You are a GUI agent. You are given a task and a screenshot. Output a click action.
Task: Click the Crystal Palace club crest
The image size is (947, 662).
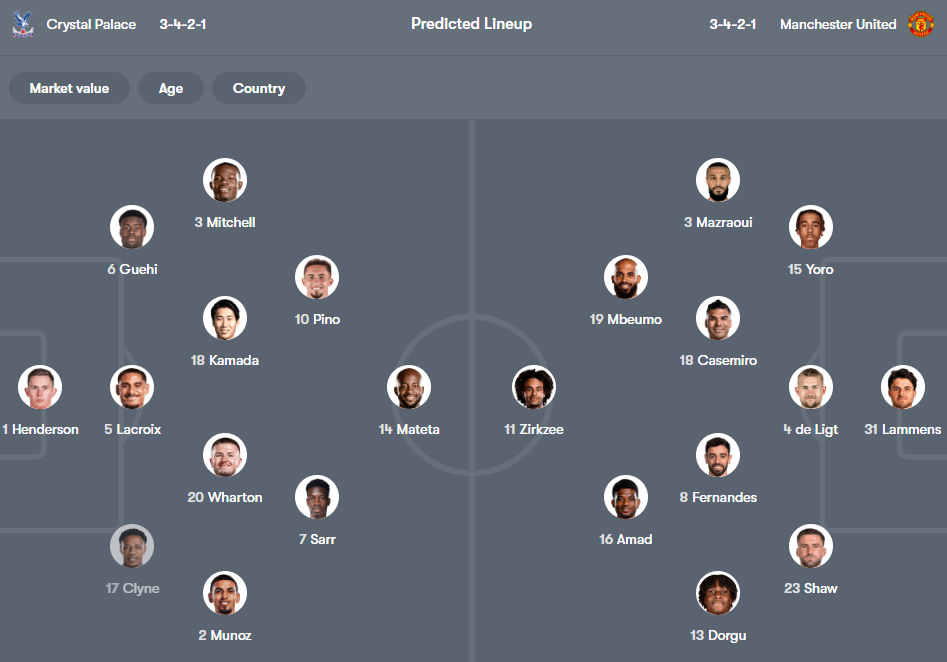tap(23, 24)
